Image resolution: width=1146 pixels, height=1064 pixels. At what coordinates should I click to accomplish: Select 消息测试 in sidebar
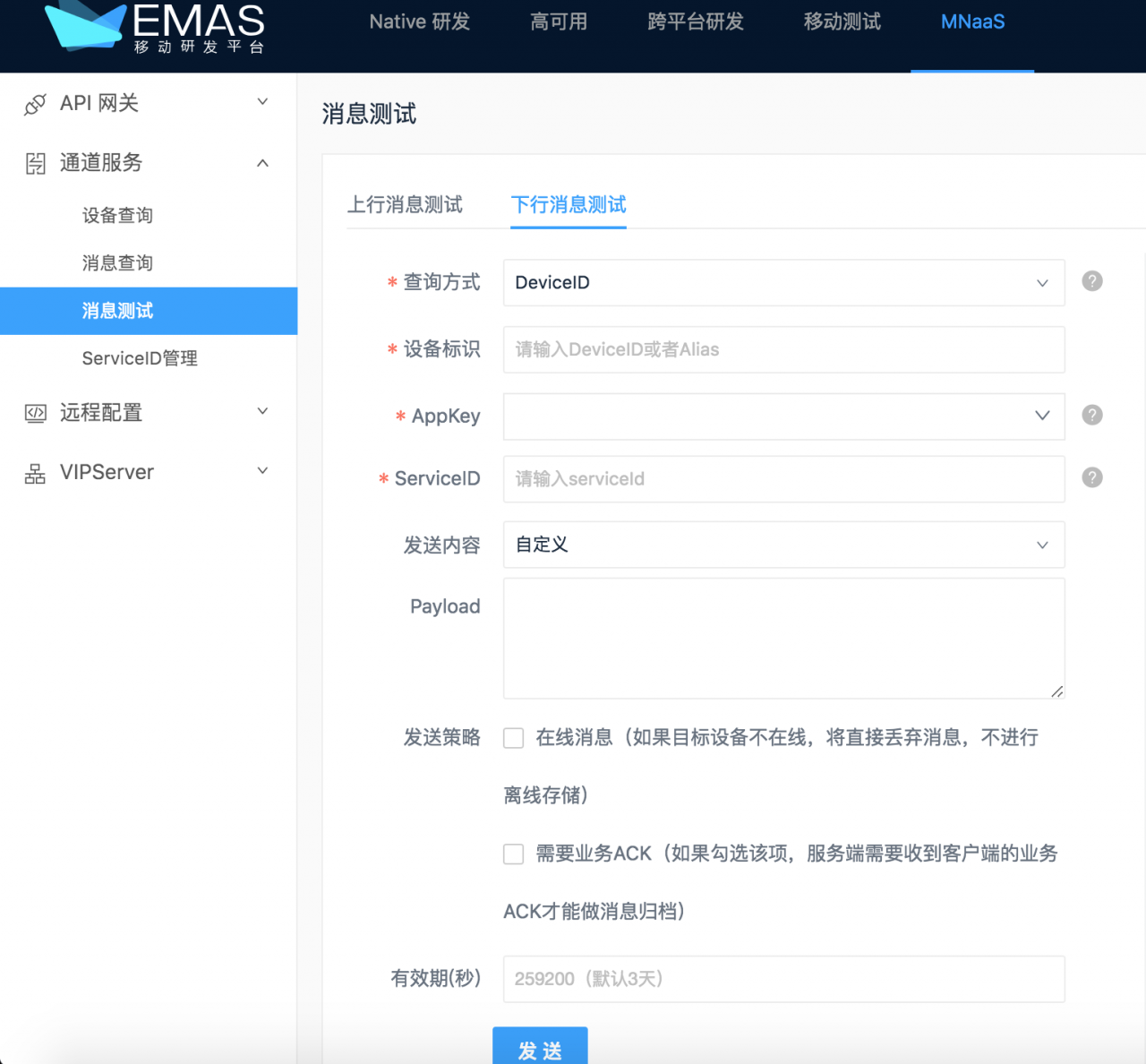[149, 311]
